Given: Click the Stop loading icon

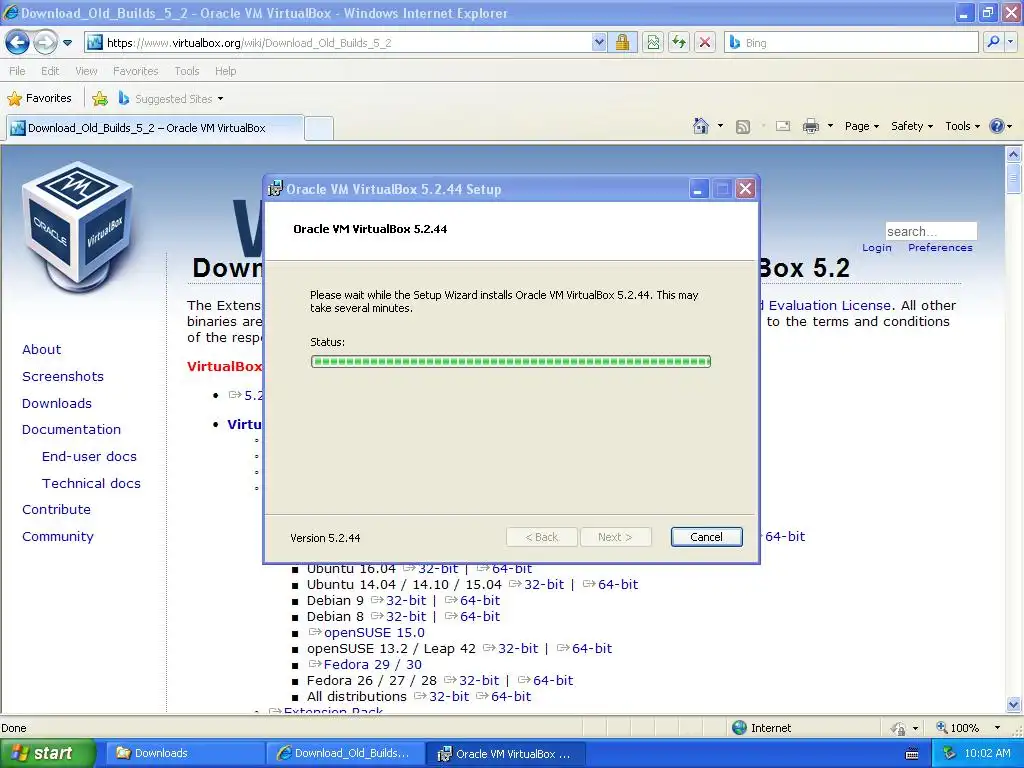Looking at the screenshot, I should tap(705, 43).
